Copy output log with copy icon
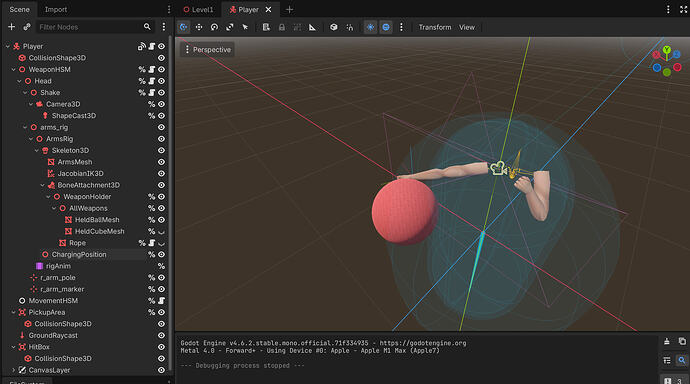 coord(682,341)
